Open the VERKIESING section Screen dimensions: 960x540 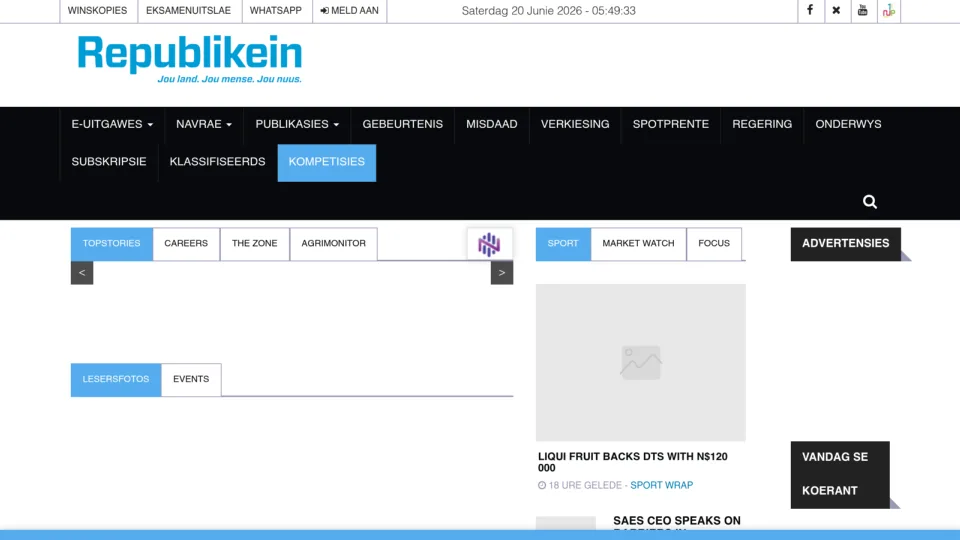click(x=575, y=124)
